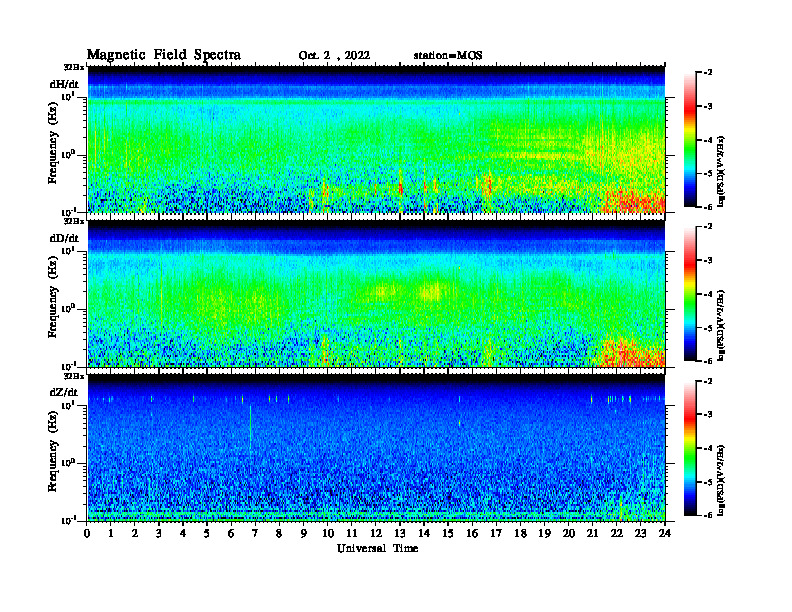Click the 10^0 frequency tick of dZ/dt panel

click(x=68, y=462)
